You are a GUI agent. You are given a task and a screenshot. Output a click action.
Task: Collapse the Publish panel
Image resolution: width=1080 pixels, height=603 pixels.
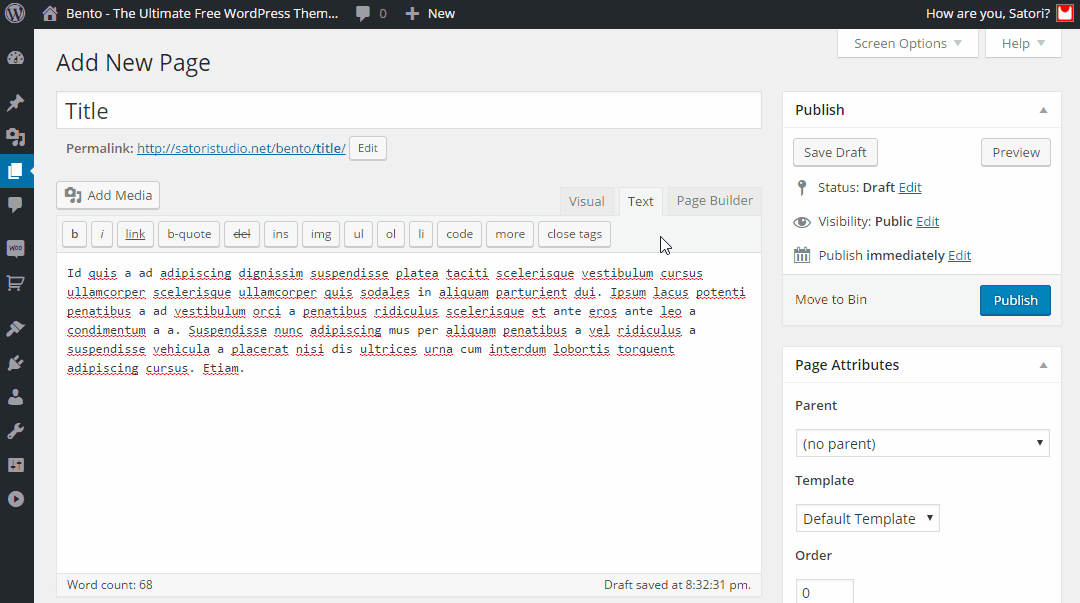coord(1043,110)
